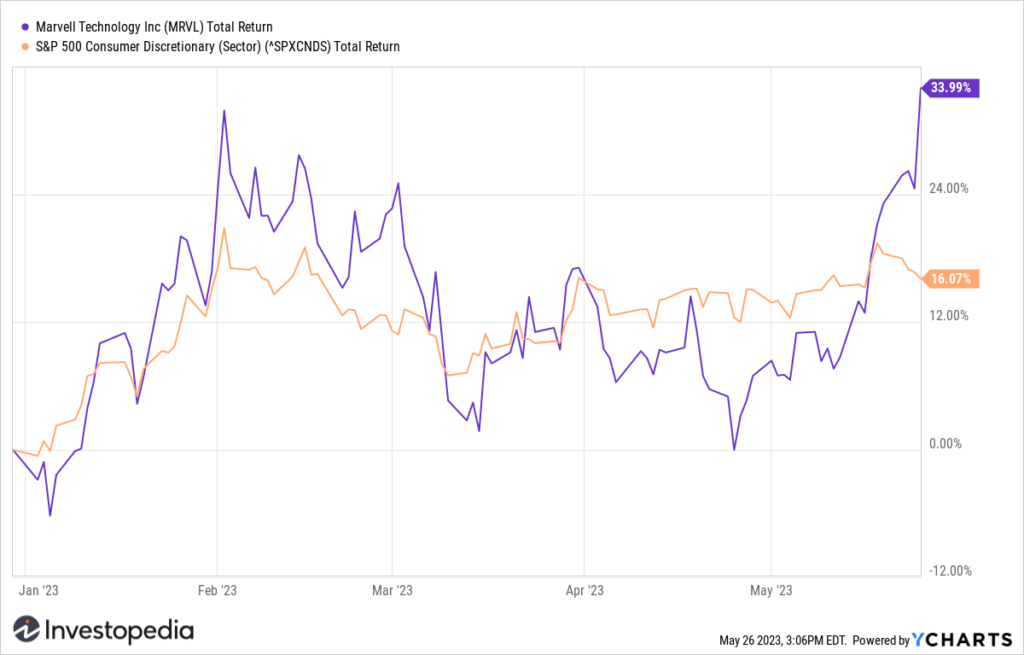
Task: Open the YCharts logo link
Action: [x=962, y=639]
